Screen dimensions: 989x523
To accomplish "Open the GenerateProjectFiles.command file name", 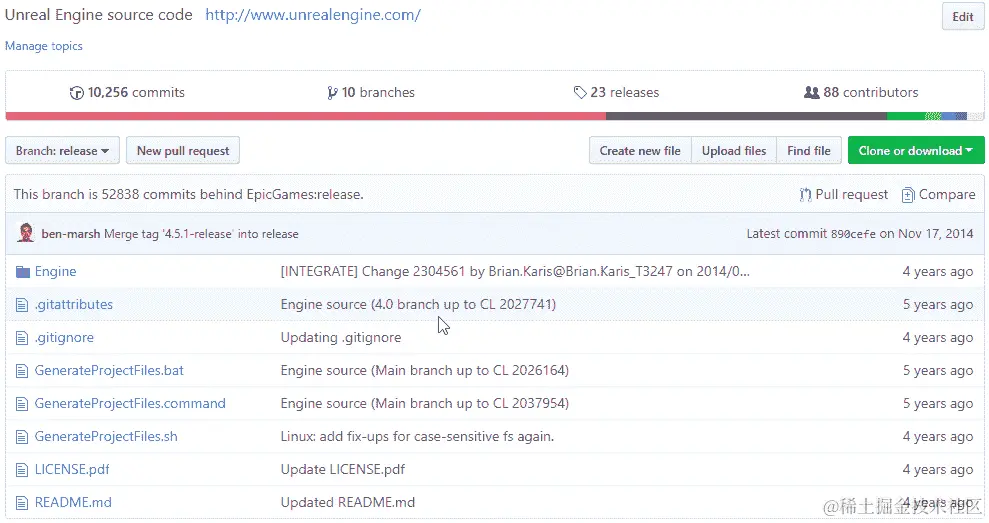I will click(130, 404).
